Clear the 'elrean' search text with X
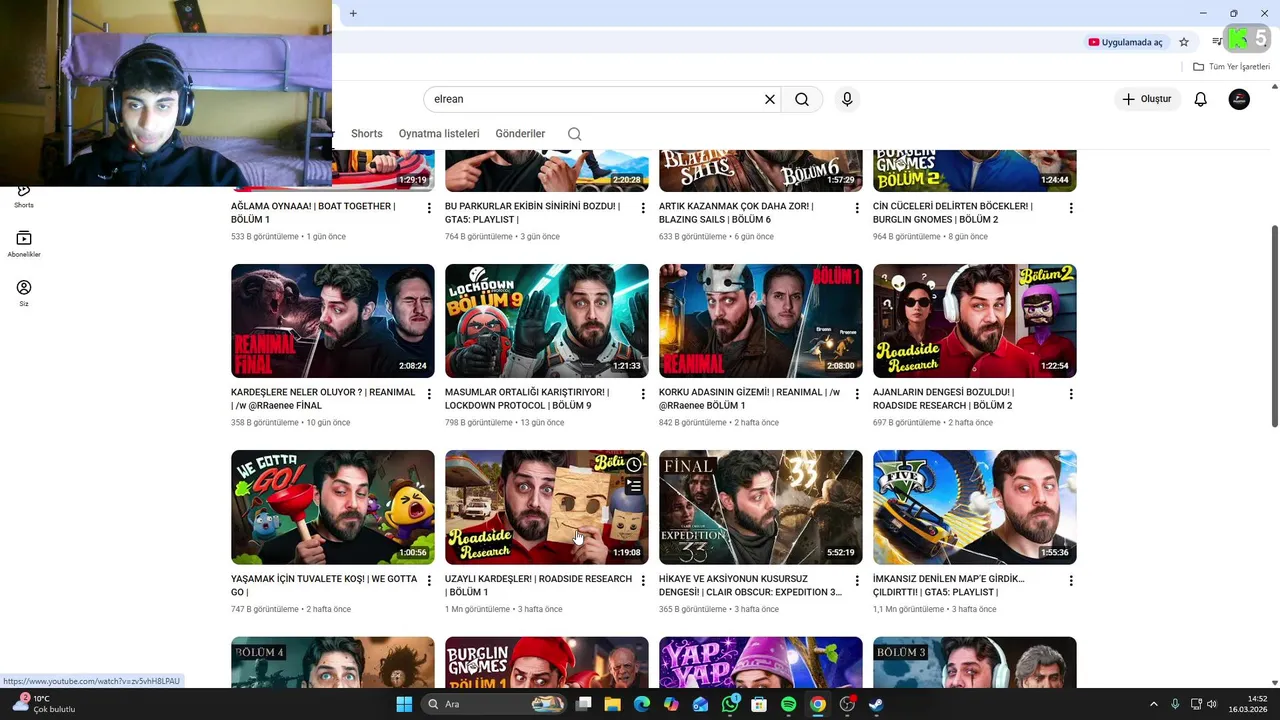Viewport: 1280px width, 720px height. point(770,99)
